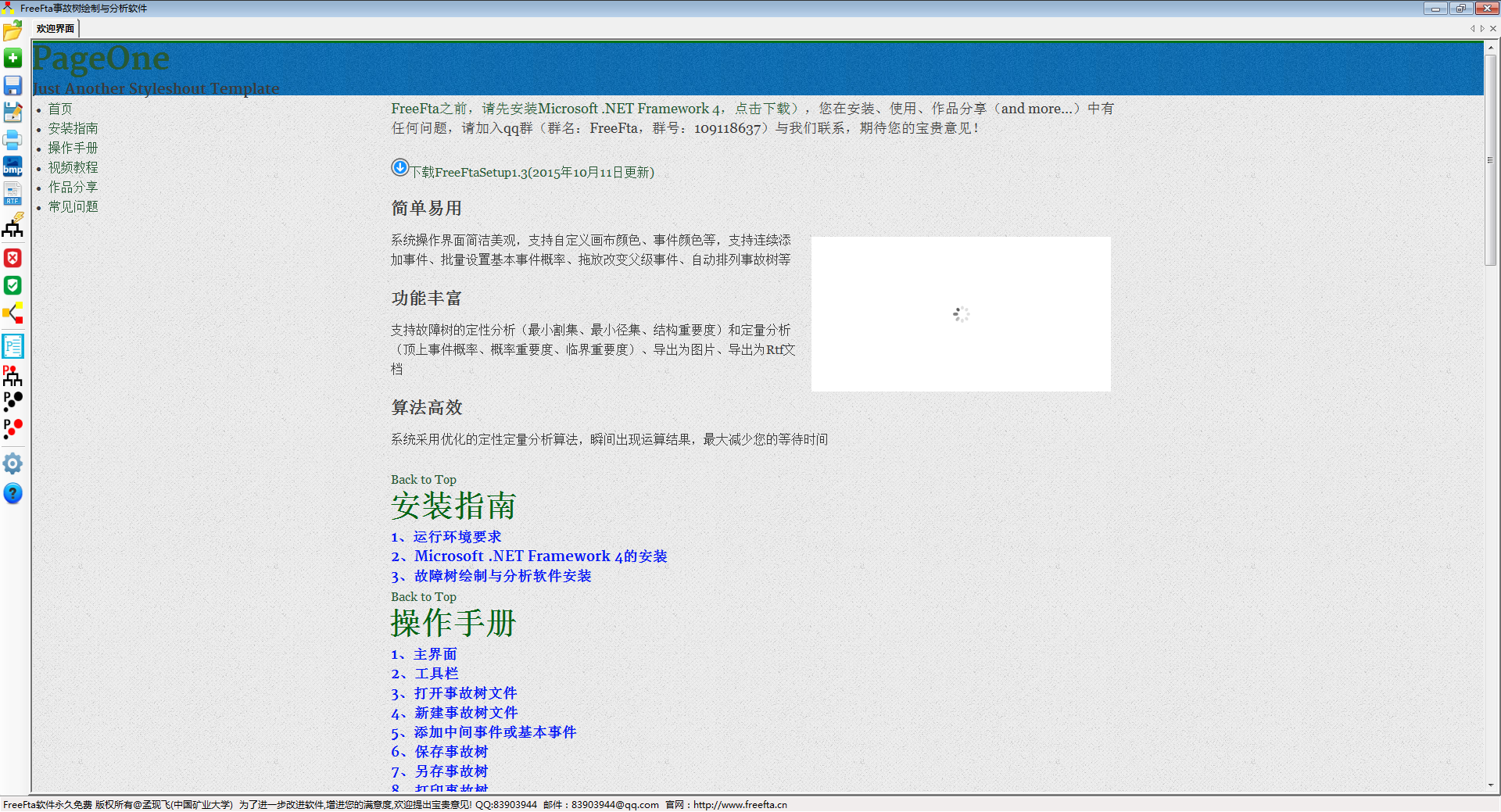Click the orange, yellow and red branching squares icon
Viewport: 1501px width, 812px height.
[x=13, y=313]
